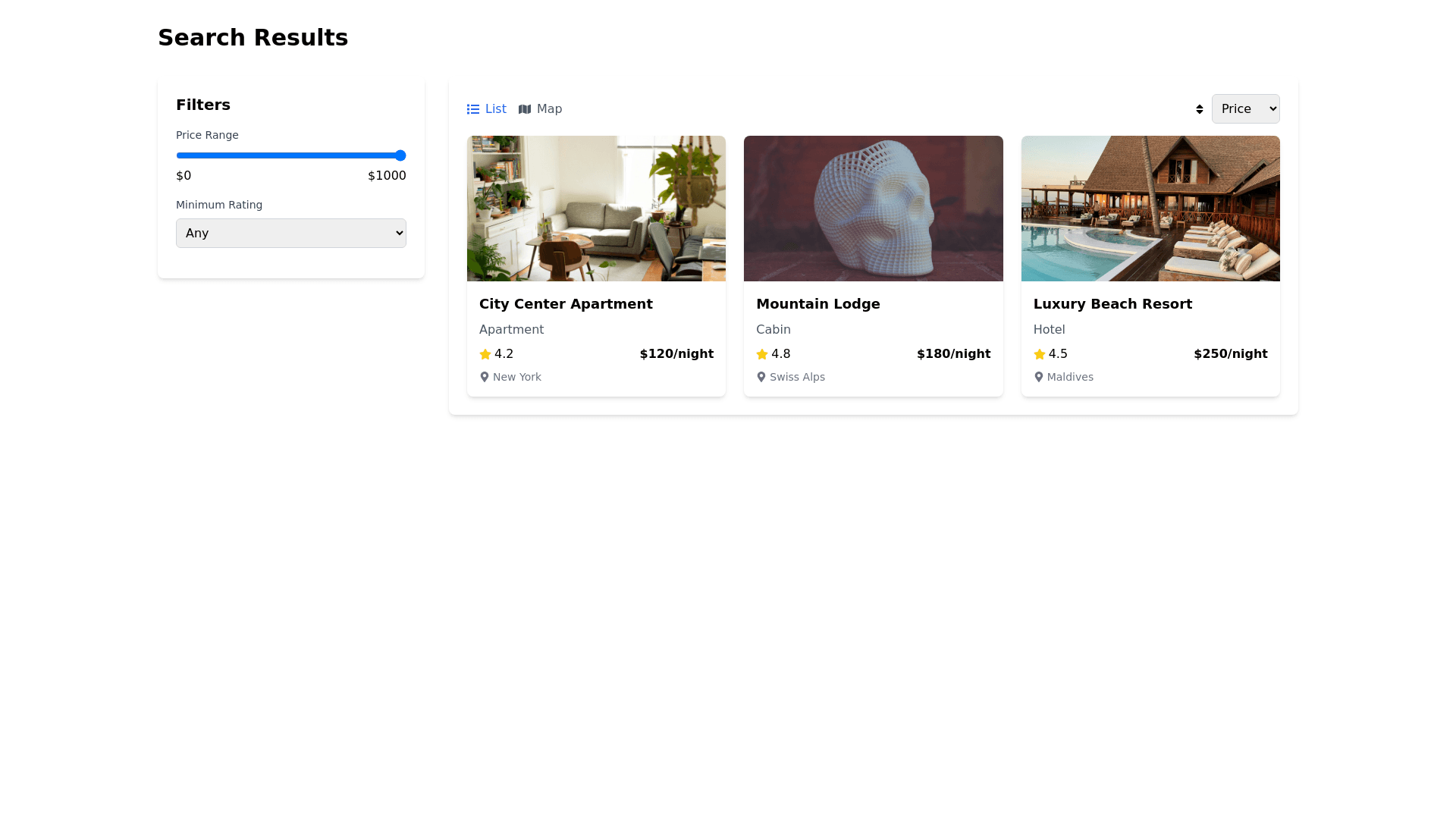The image size is (1456, 819).
Task: Click the location pin next to Swiss Alps
Action: pos(761,377)
